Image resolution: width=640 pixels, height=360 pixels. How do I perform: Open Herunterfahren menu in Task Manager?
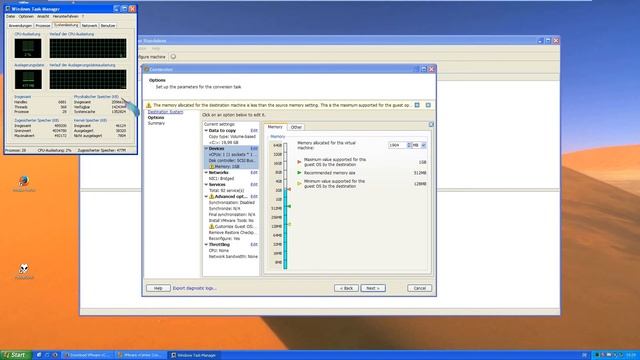(65, 16)
